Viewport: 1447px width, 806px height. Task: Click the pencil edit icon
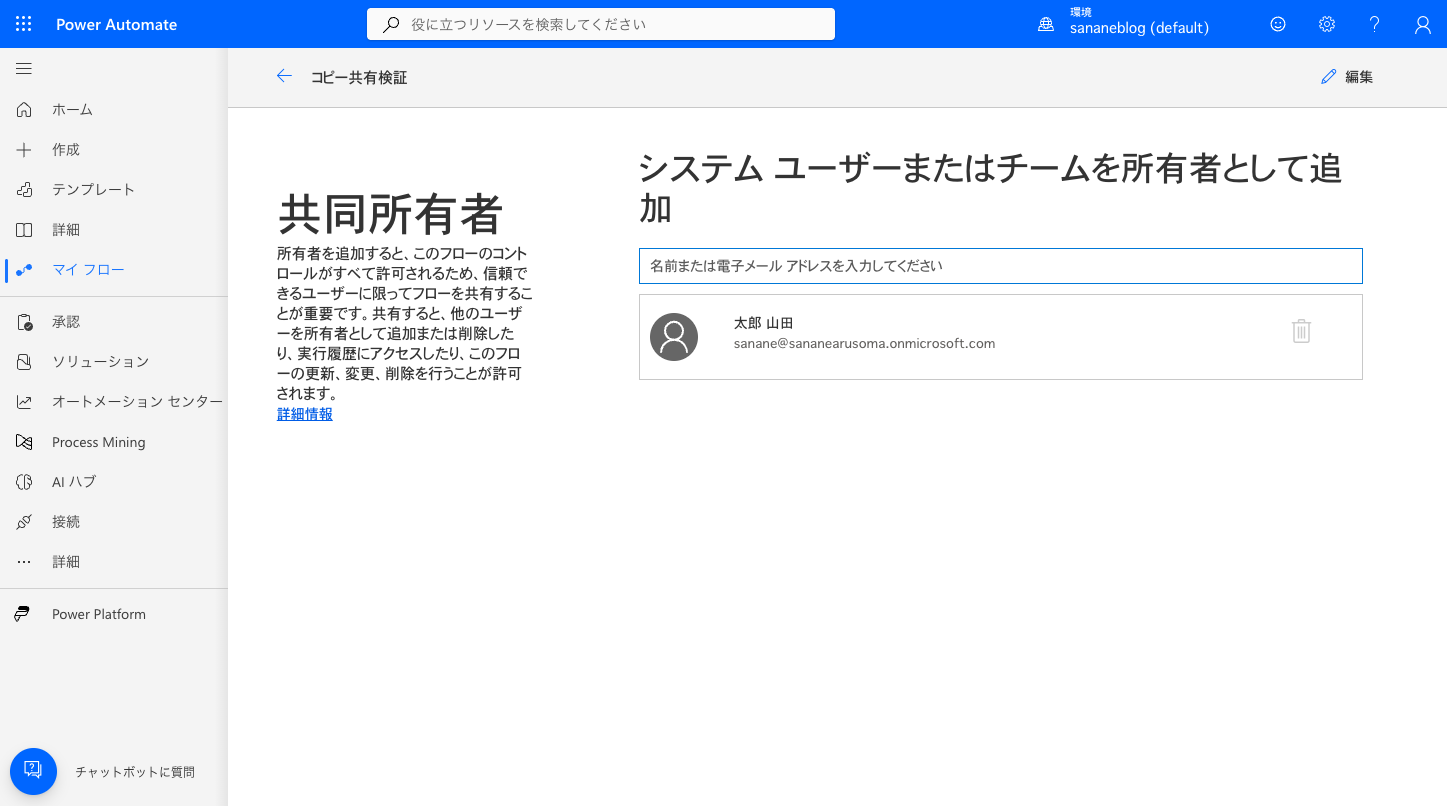click(1328, 77)
